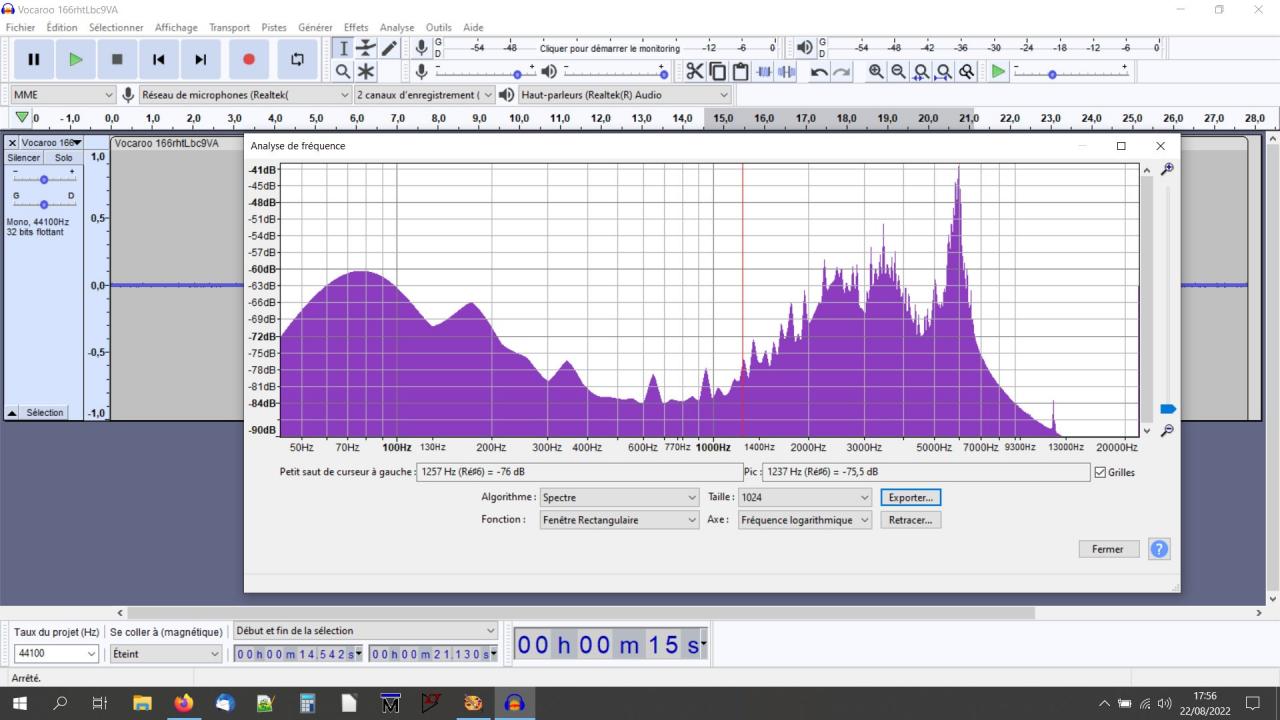
Task: Open the Effets menu
Action: click(x=356, y=27)
